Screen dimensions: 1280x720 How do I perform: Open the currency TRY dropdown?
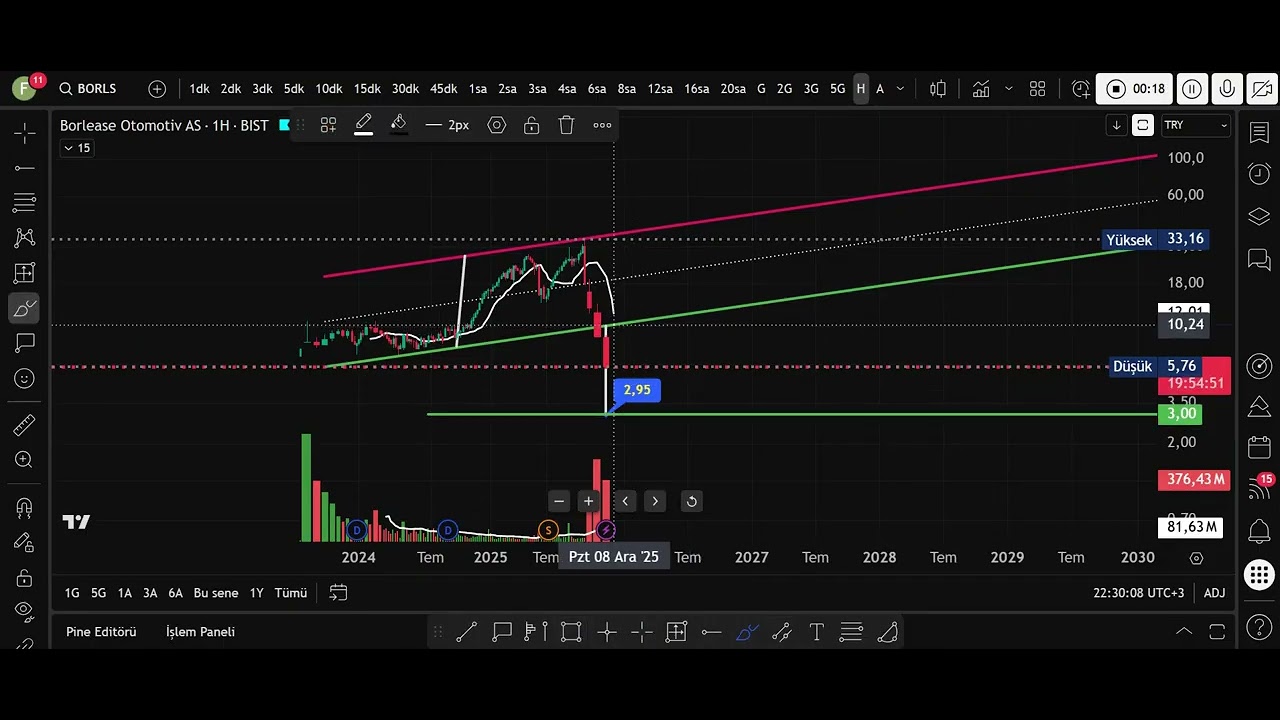point(1195,125)
